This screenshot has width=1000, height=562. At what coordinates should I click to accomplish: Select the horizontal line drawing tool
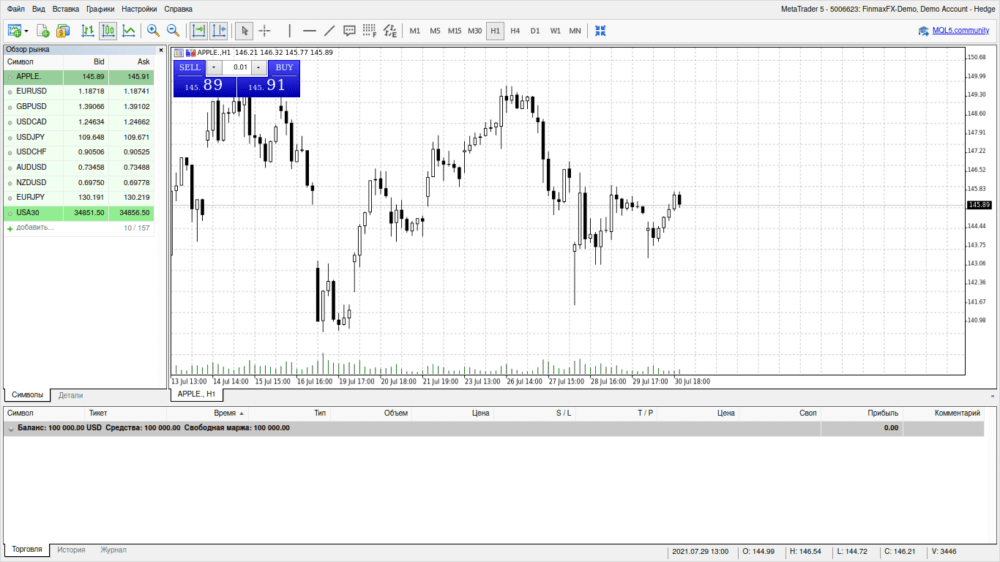point(309,31)
